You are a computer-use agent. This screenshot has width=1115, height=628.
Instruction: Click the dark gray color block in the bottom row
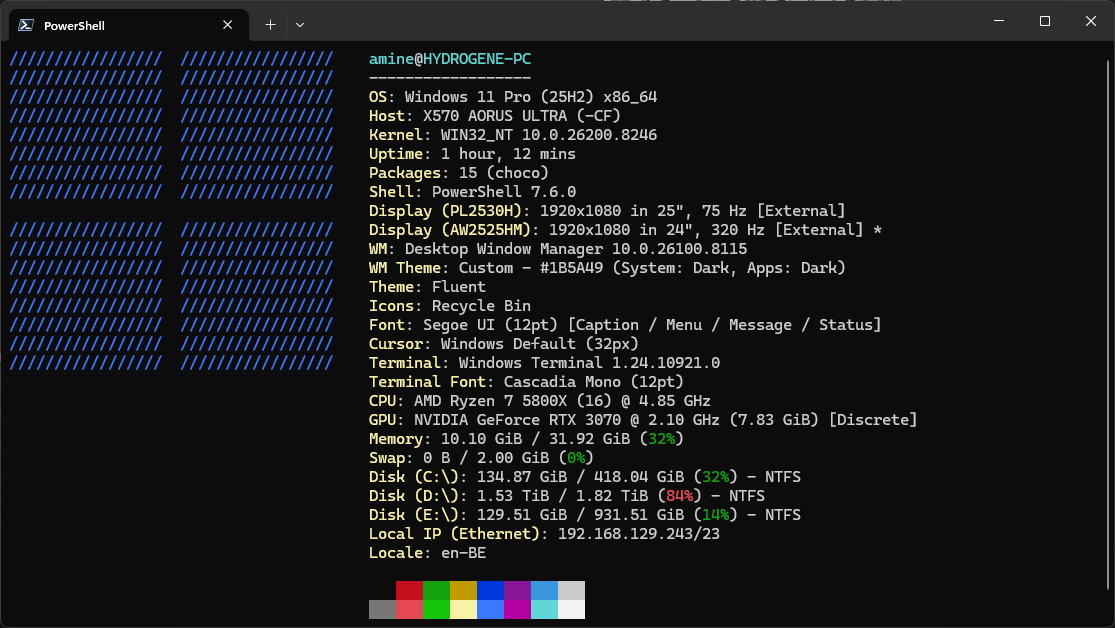tap(383, 610)
